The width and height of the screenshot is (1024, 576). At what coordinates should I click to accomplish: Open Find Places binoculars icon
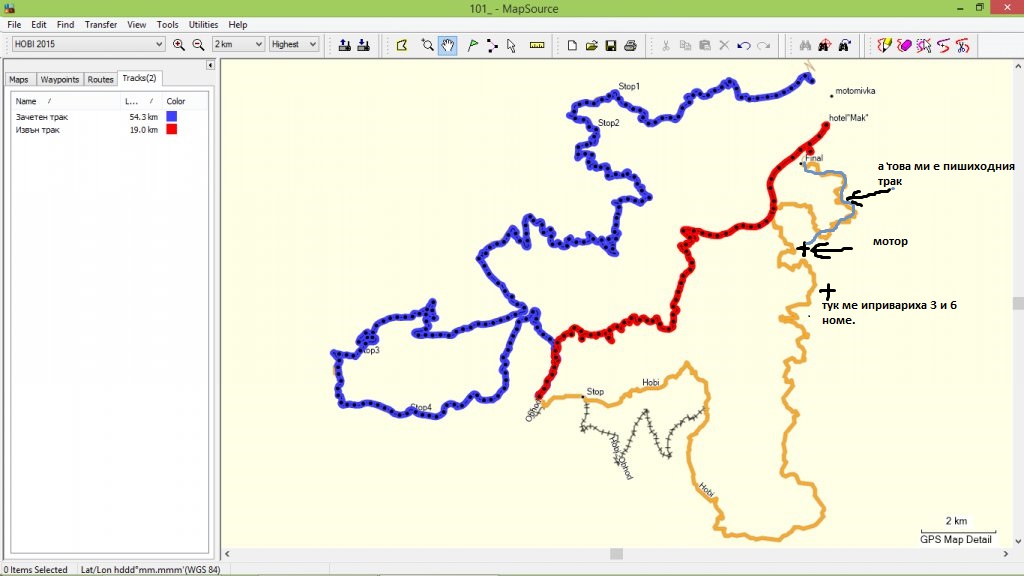(x=805, y=45)
